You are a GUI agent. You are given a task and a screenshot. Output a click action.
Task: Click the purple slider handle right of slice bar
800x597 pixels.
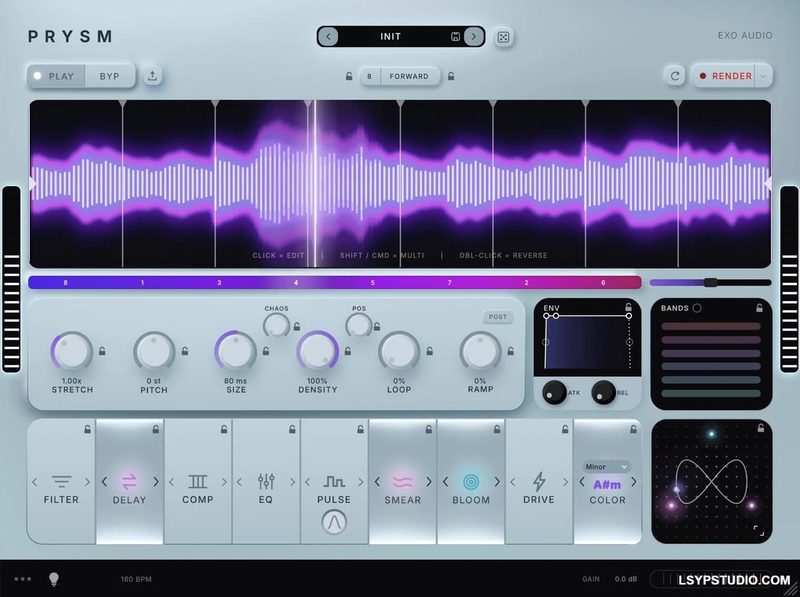click(710, 282)
